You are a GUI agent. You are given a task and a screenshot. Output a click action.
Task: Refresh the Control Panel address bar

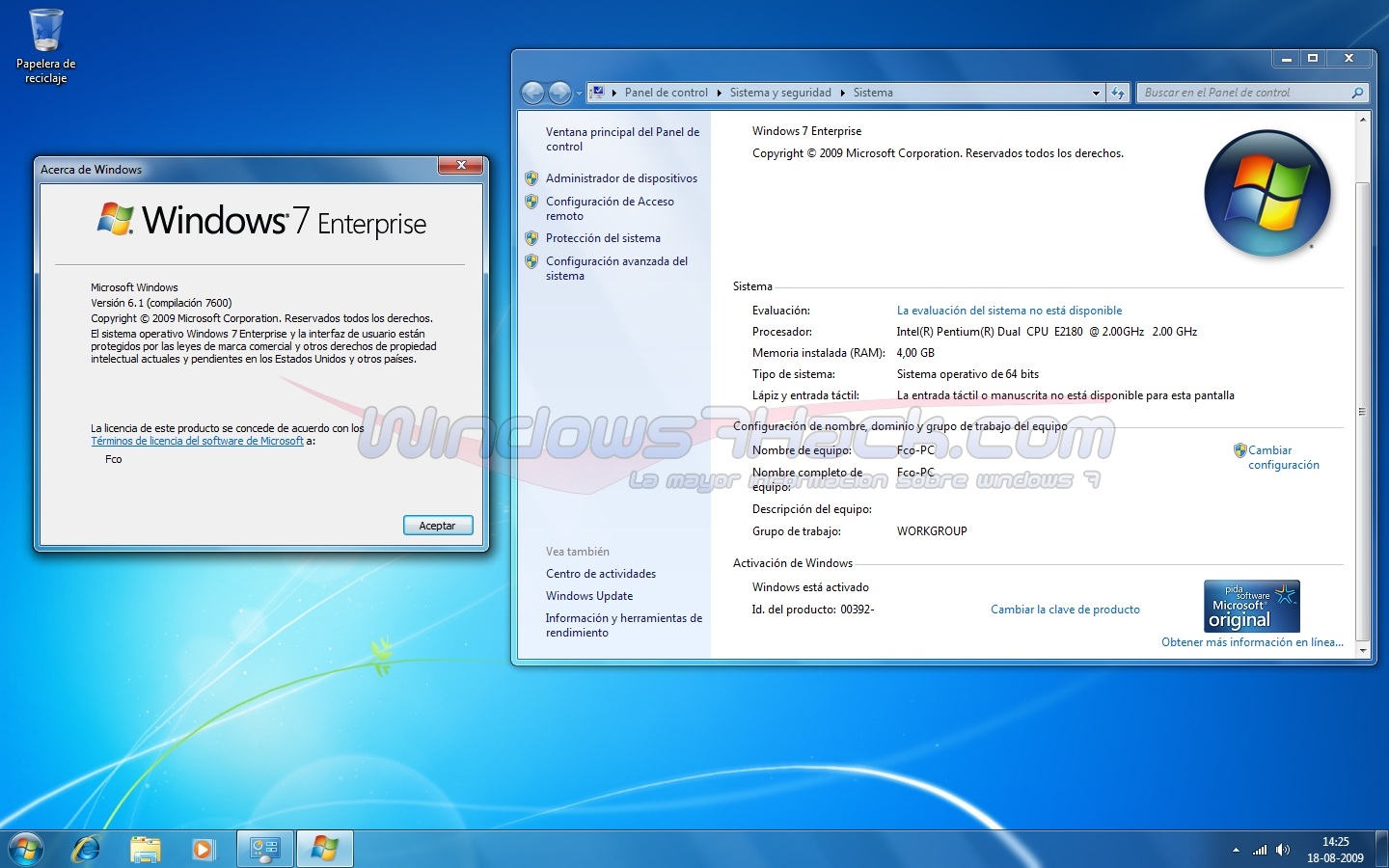pos(1118,93)
